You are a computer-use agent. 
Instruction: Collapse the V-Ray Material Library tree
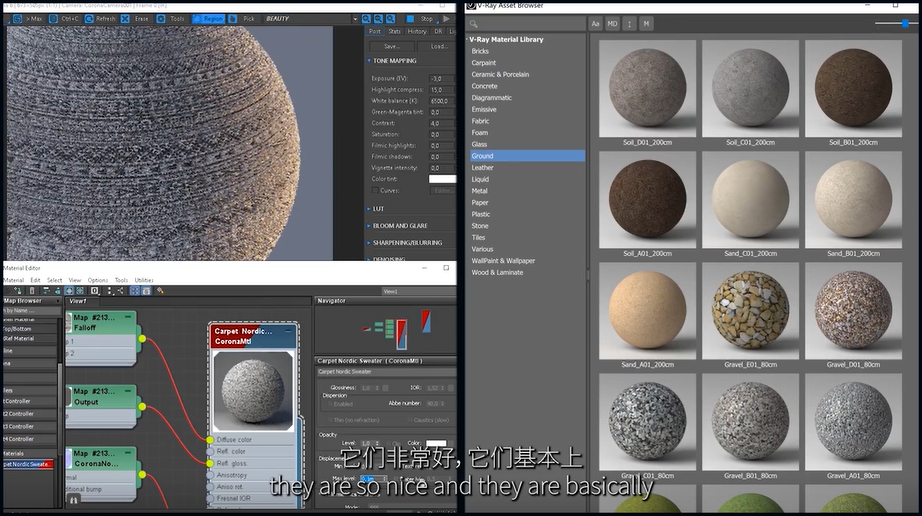pos(467,39)
